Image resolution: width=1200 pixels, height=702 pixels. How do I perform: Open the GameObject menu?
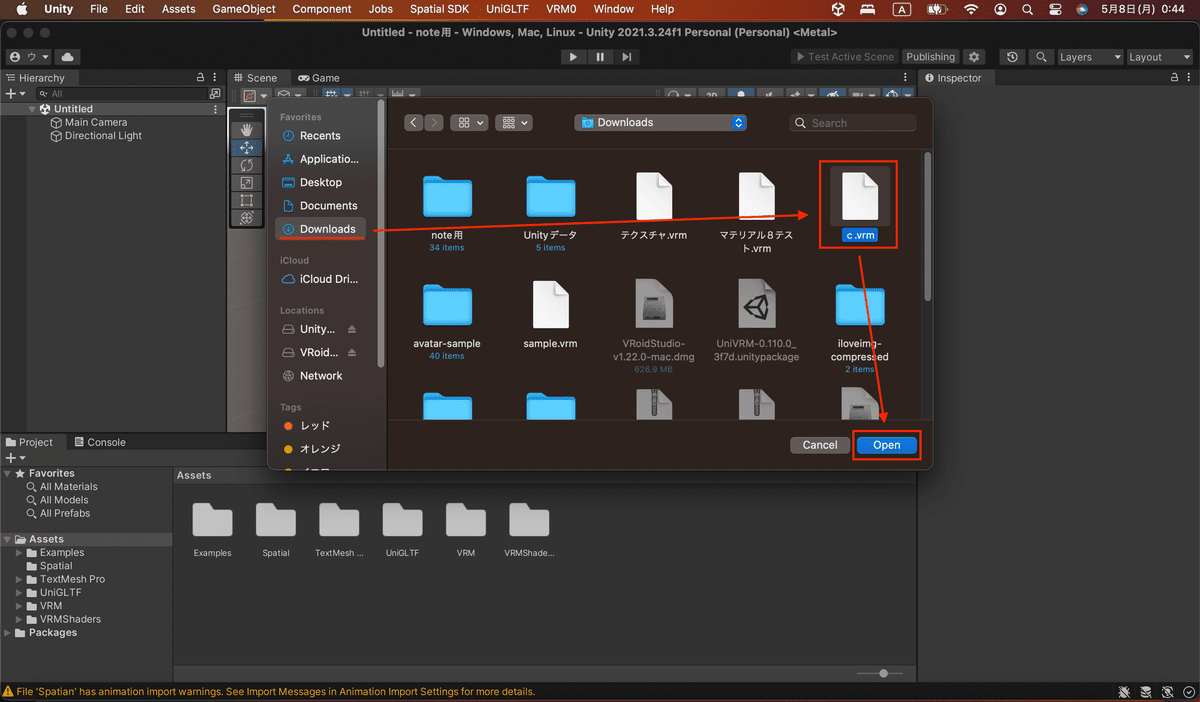click(244, 9)
